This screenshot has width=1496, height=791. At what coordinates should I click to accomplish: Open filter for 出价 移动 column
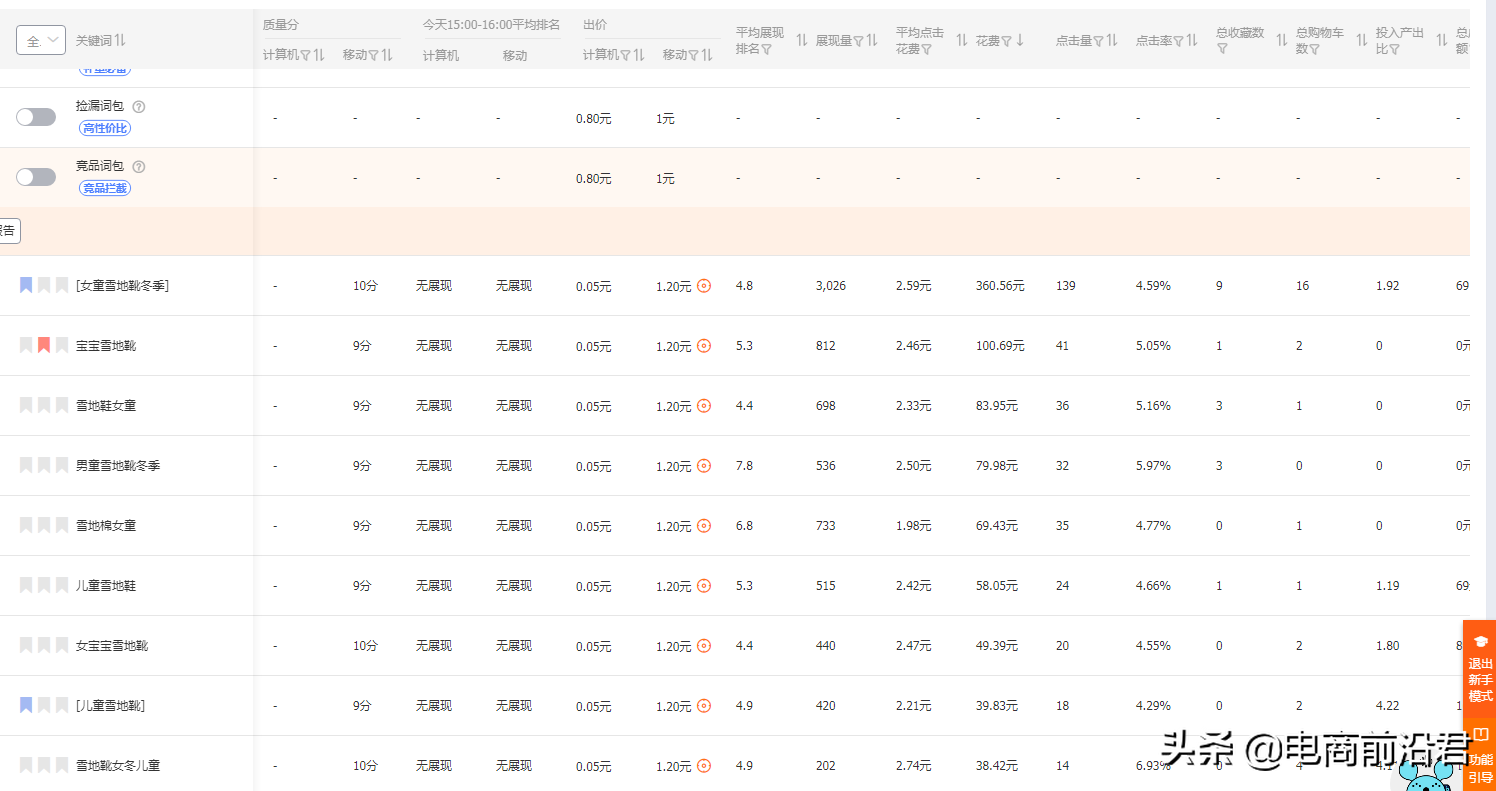[693, 55]
